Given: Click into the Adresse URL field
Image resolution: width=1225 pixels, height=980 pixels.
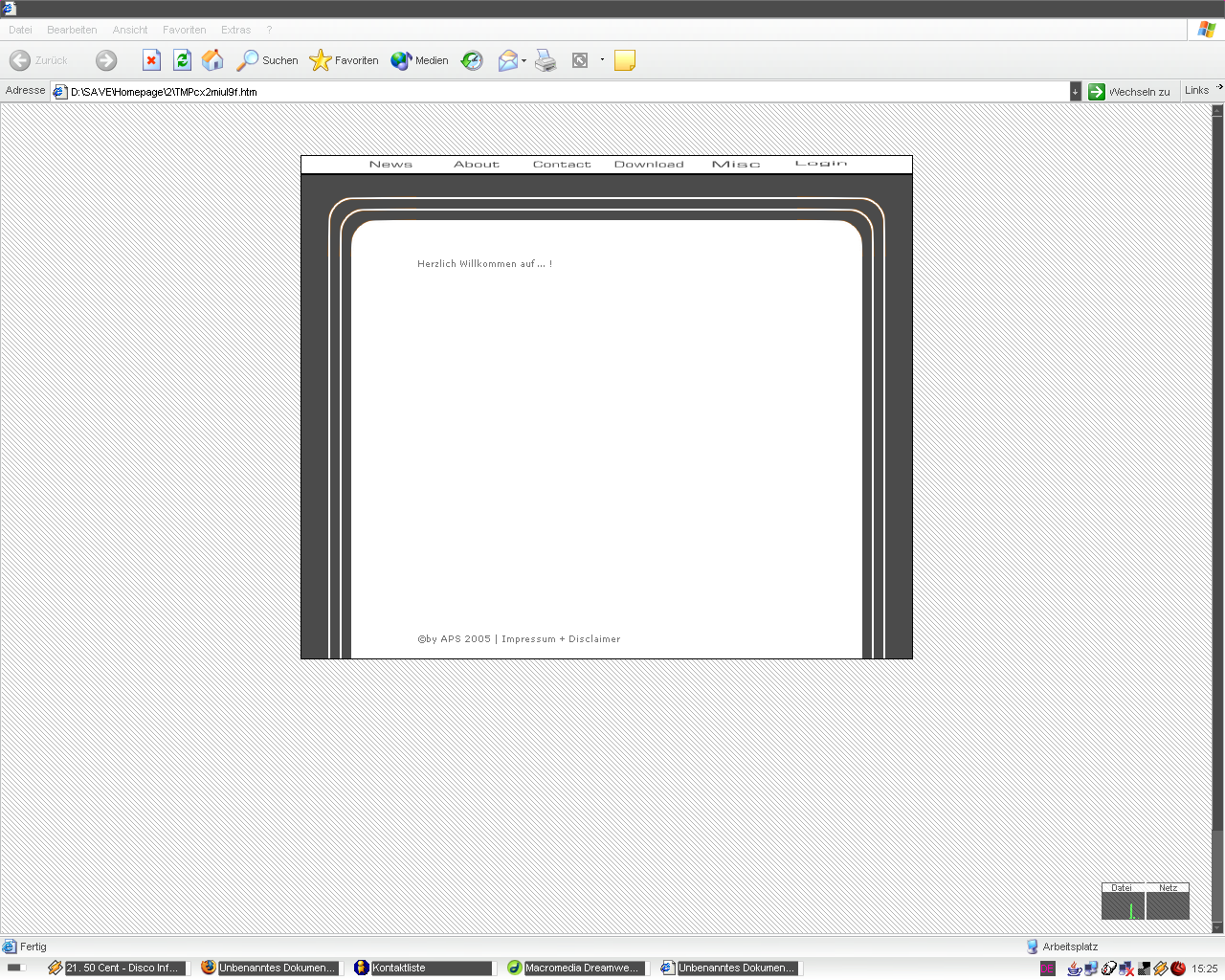Looking at the screenshot, I should click(x=565, y=92).
